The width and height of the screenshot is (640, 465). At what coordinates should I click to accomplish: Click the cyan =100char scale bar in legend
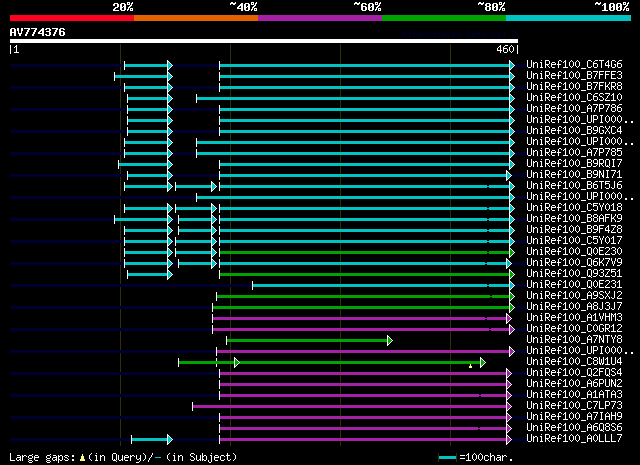tap(447, 457)
